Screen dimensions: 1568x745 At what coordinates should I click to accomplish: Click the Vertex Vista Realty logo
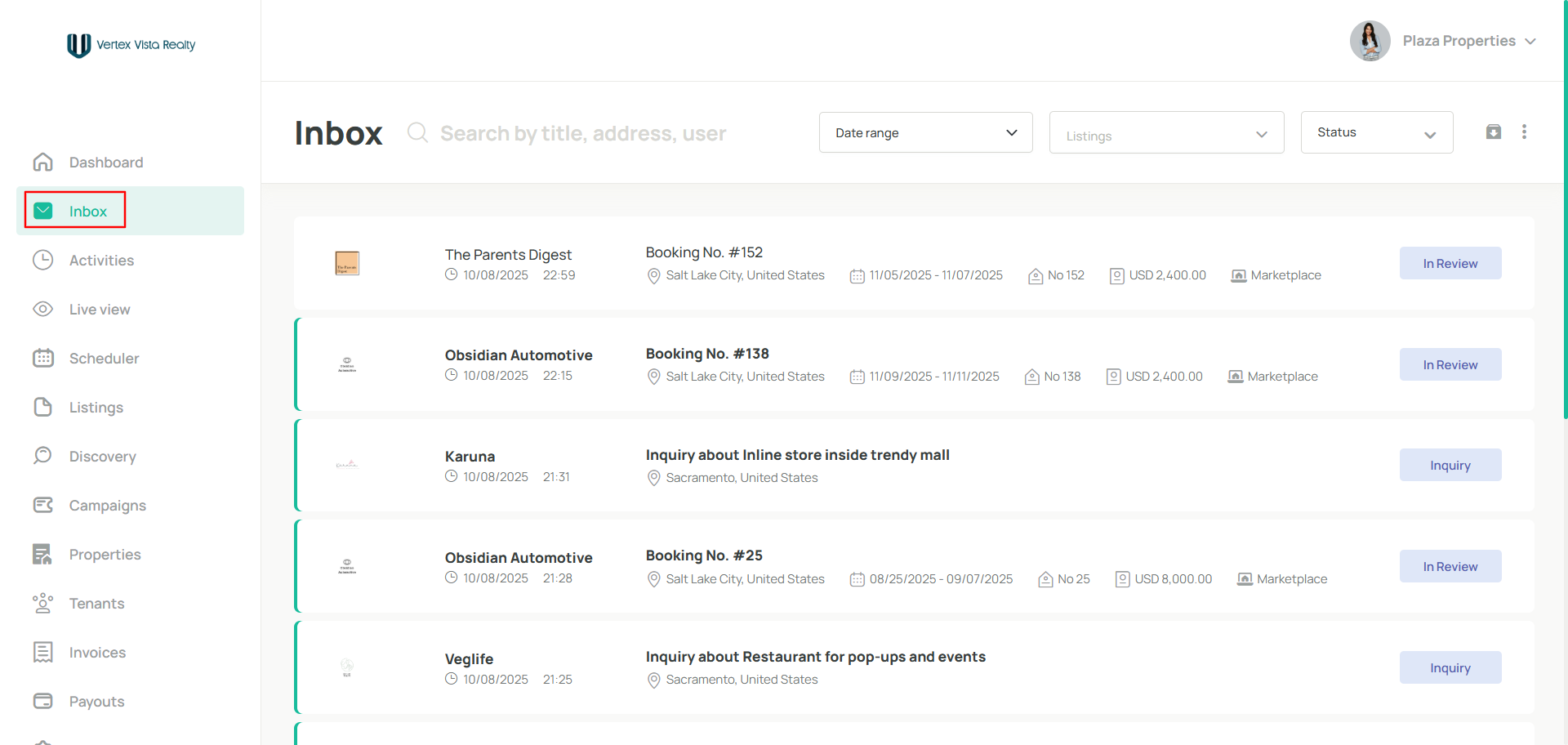(x=131, y=45)
